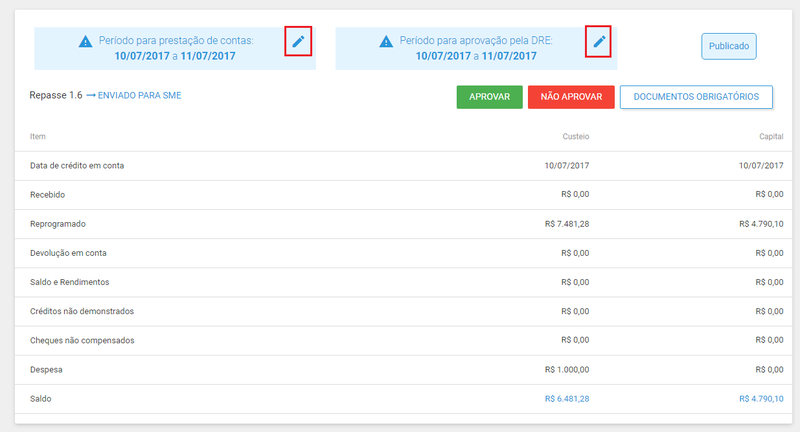Approve with the green APROVAR button
This screenshot has width=800, height=432.
pos(489,97)
